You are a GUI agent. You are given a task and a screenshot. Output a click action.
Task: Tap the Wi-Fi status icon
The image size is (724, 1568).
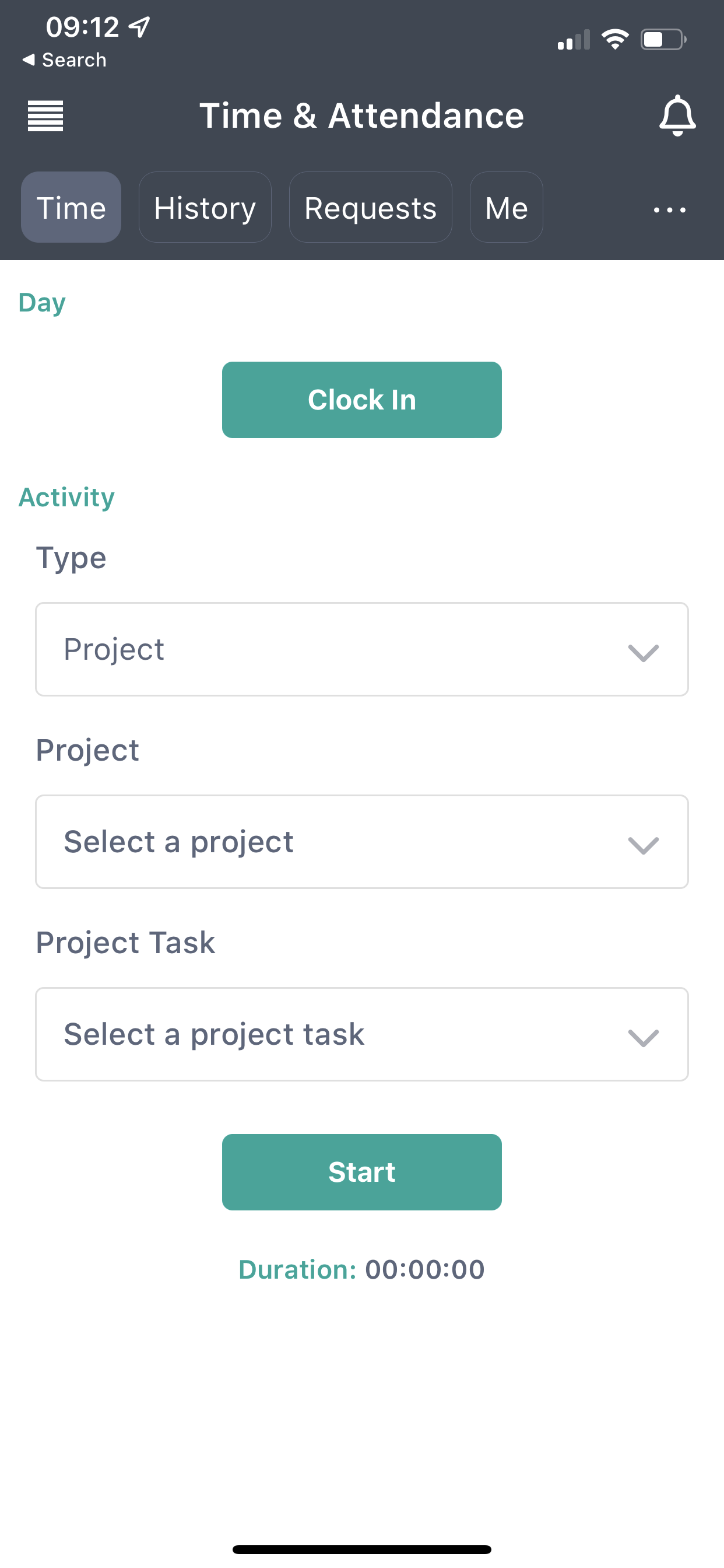pos(614,40)
